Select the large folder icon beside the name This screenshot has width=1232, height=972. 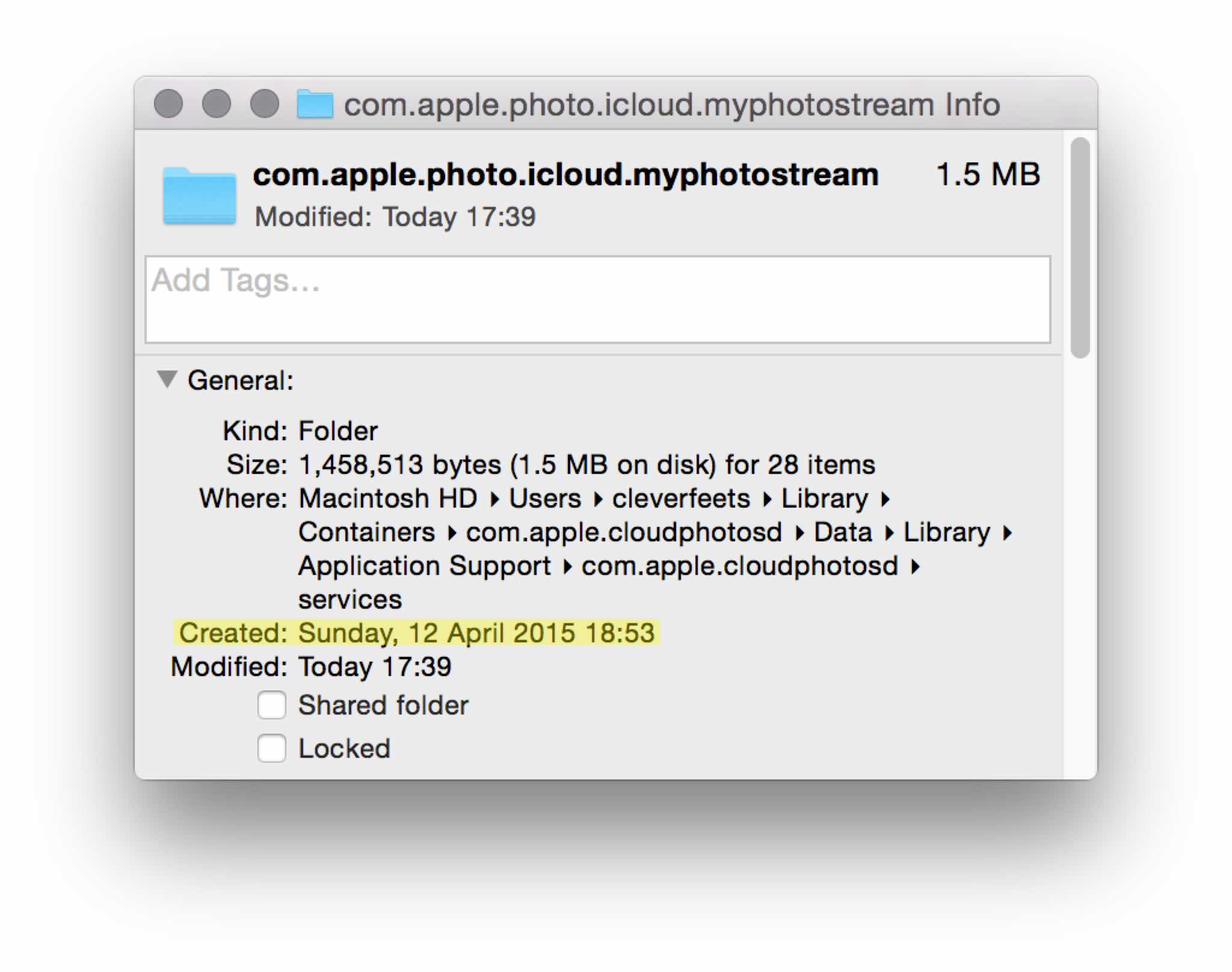pos(199,196)
